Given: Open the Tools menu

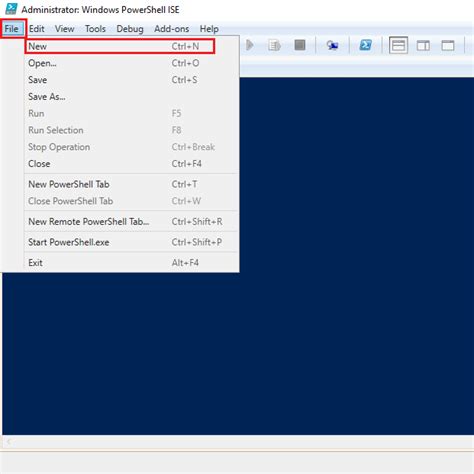Looking at the screenshot, I should point(95,29).
